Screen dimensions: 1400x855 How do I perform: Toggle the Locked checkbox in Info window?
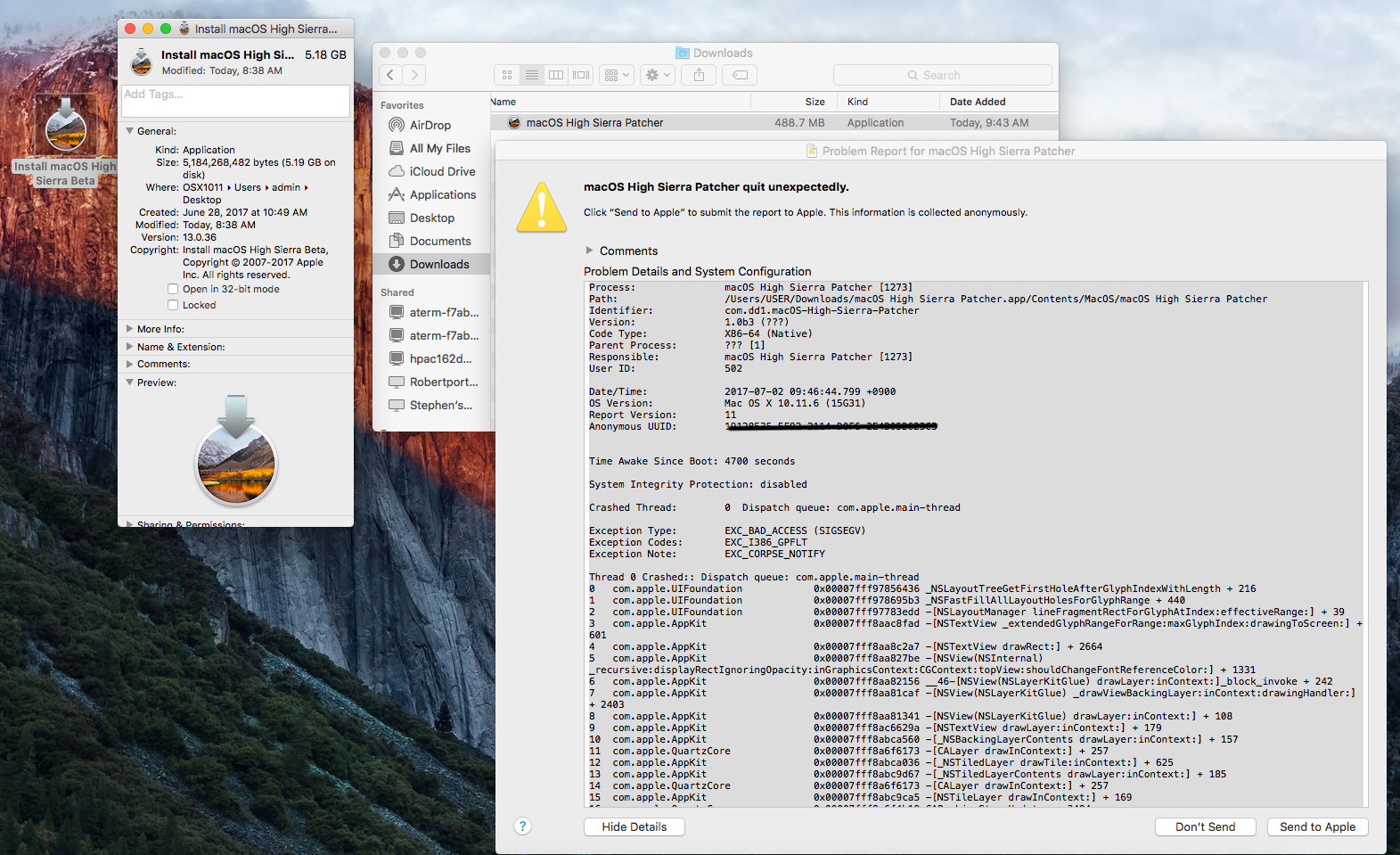pos(173,305)
